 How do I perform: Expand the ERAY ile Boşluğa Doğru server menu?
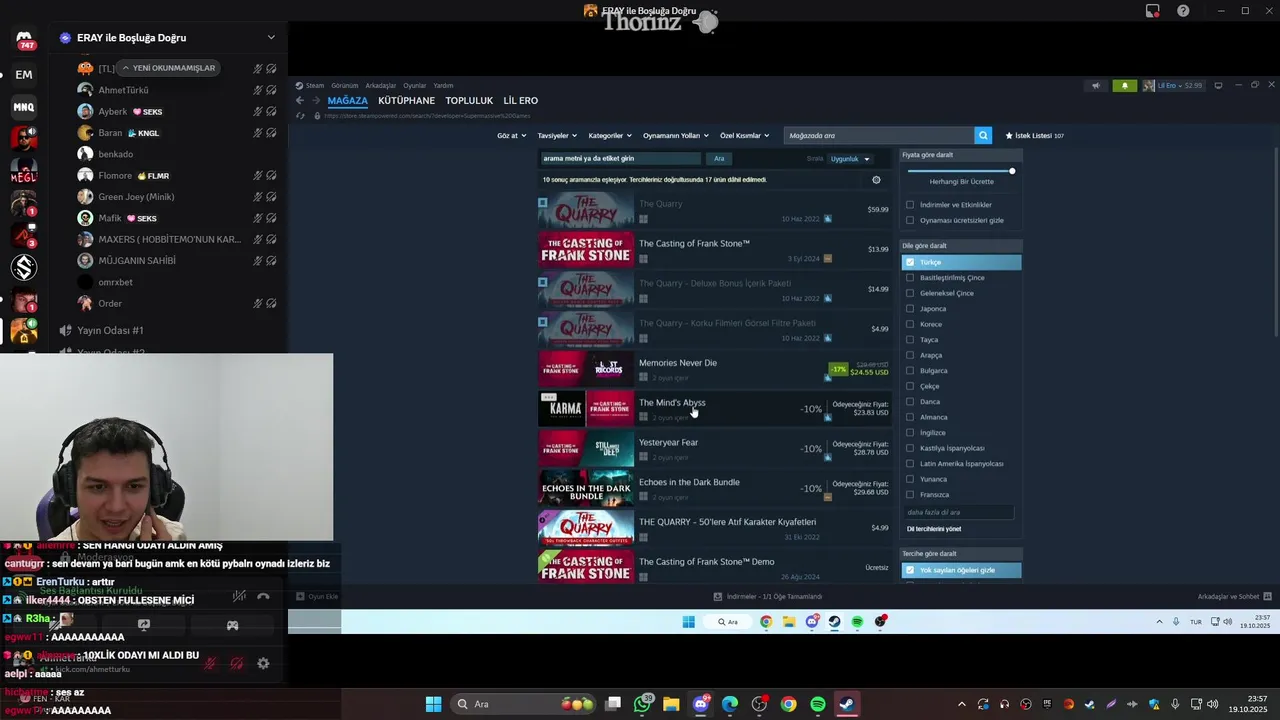click(271, 38)
